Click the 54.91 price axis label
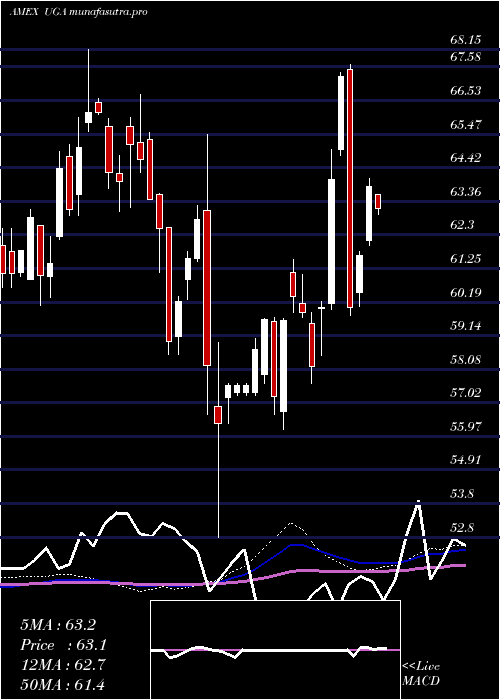Screen dimensions: 500x700 (466, 460)
